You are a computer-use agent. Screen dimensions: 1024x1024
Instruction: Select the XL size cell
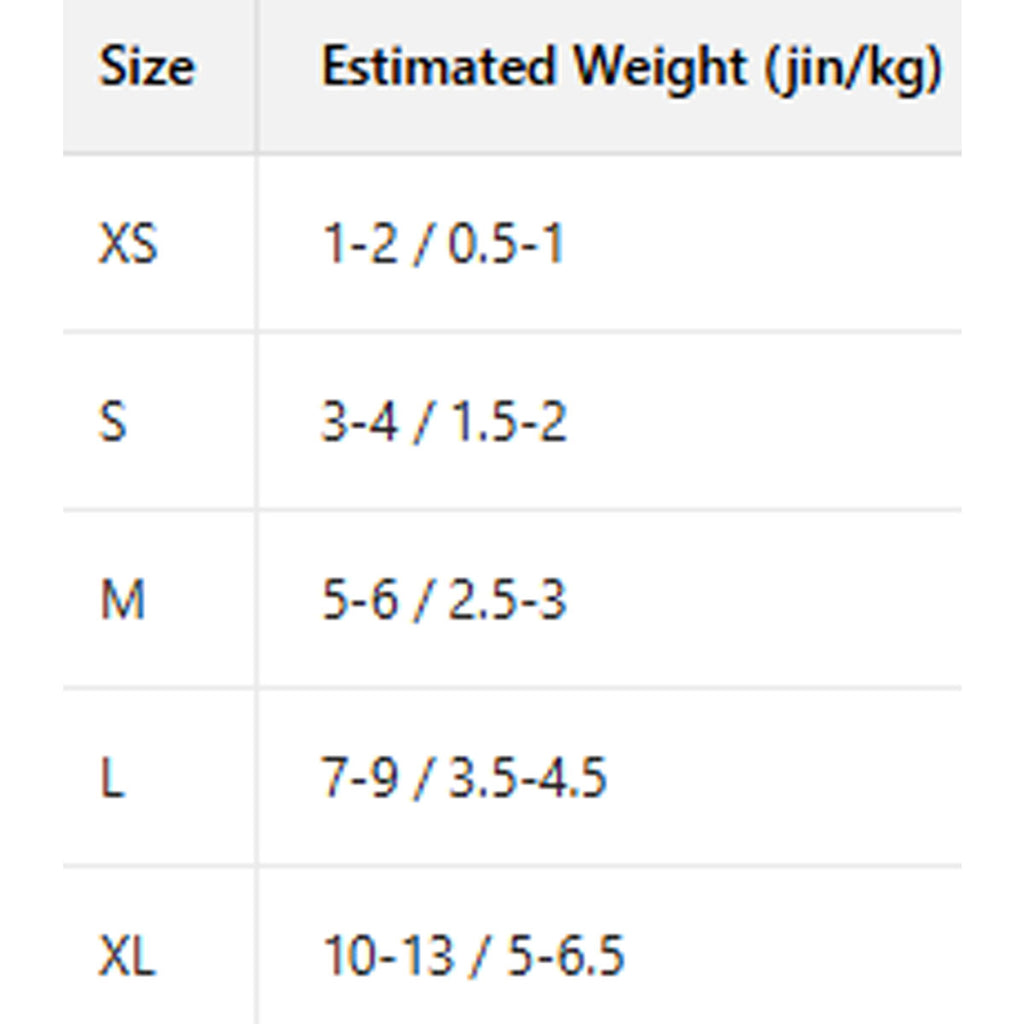coord(127,956)
